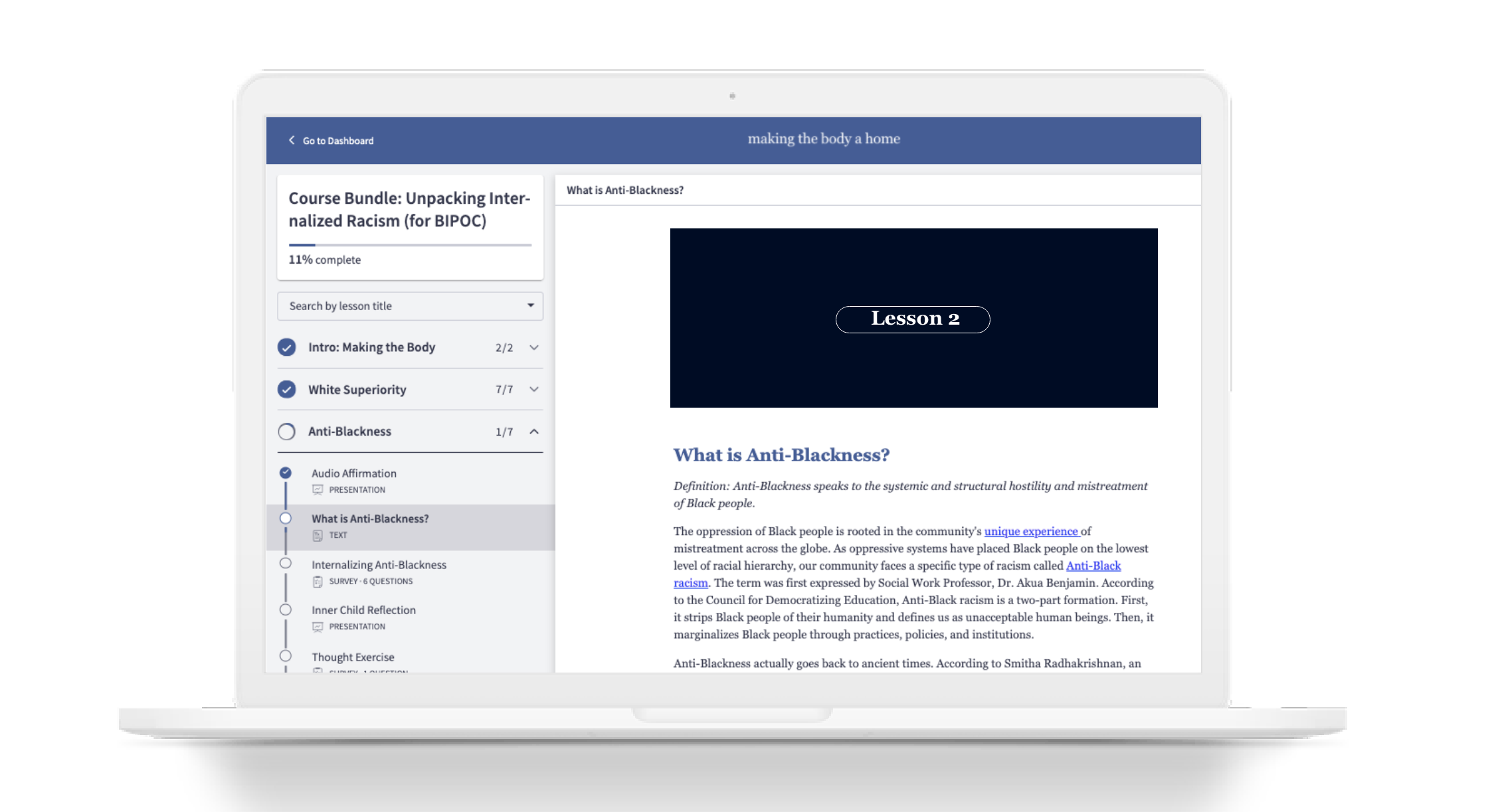Viewport: 1500px width, 812px height.
Task: Follow the 'unique experience' hyperlink
Action: 1031,531
